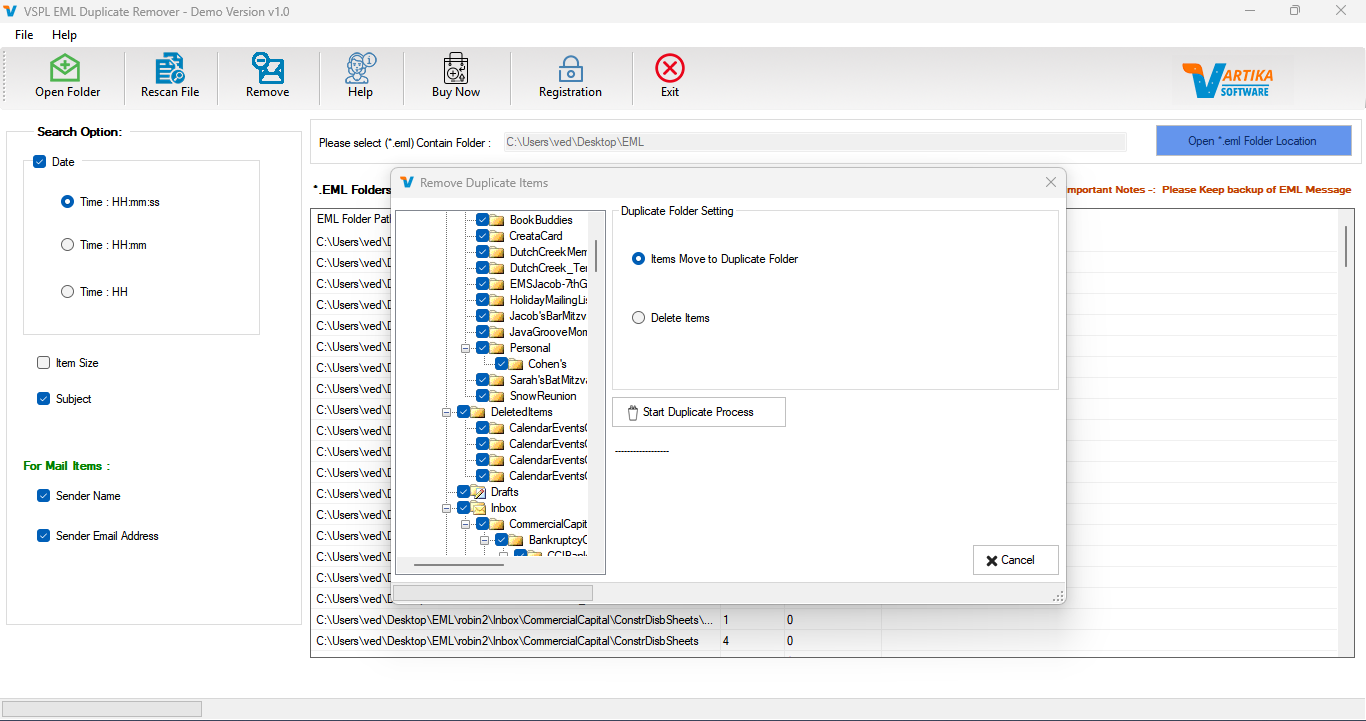Click the folder tree vertical scrollbar
Viewport: 1366px width, 721px height.
(x=597, y=256)
